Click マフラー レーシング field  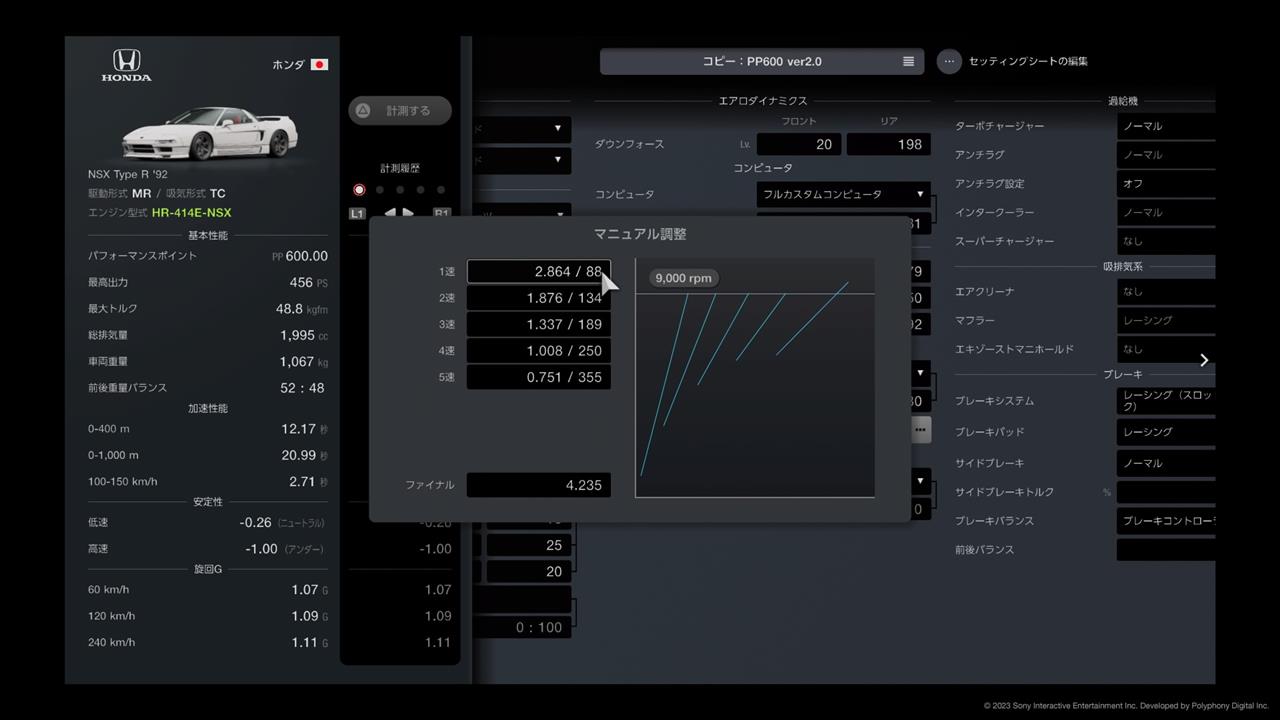[1166, 320]
